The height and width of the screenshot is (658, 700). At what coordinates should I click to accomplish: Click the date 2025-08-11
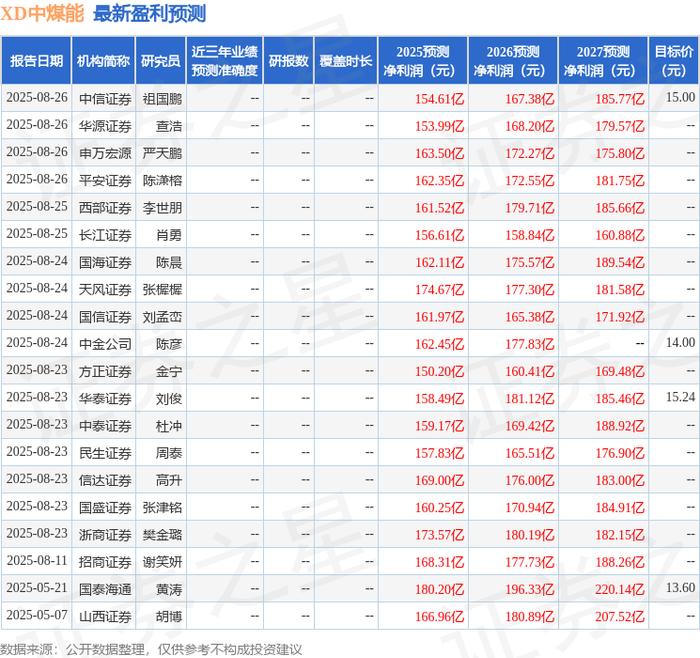pyautogui.click(x=37, y=560)
